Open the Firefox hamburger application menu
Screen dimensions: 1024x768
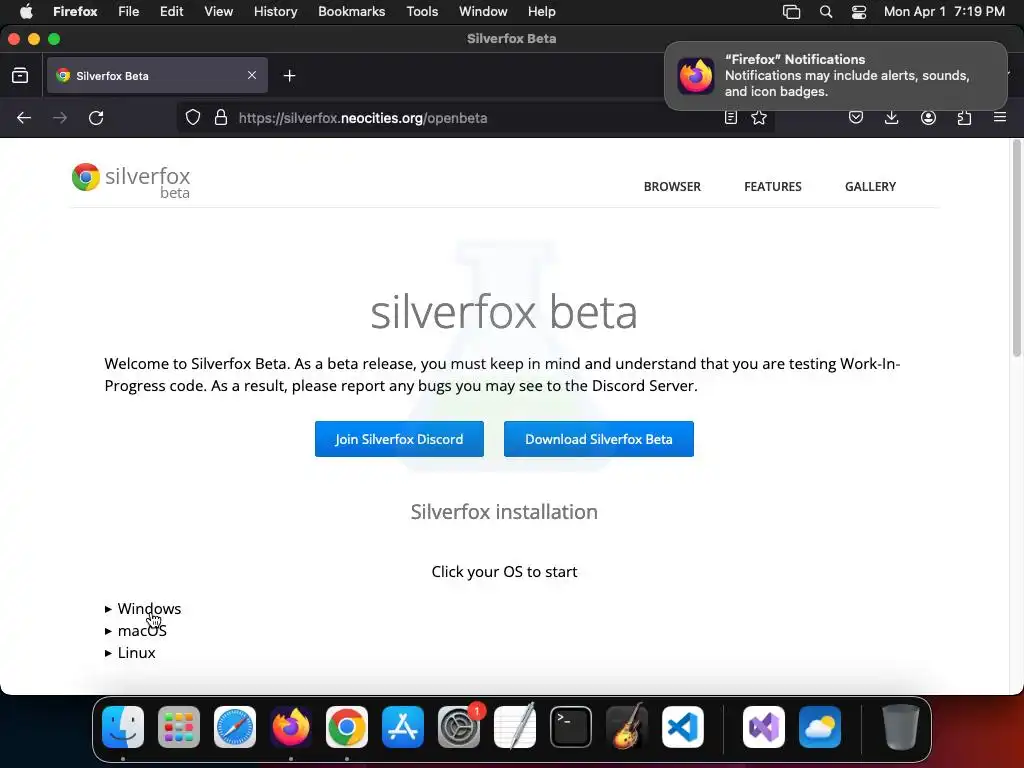pyautogui.click(x=1000, y=118)
